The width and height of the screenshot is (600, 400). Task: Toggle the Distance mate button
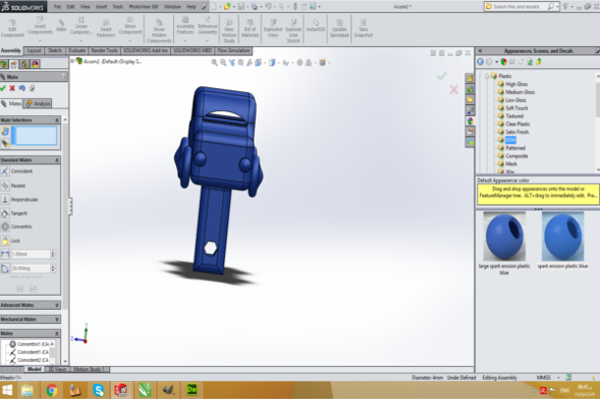[x=5, y=254]
